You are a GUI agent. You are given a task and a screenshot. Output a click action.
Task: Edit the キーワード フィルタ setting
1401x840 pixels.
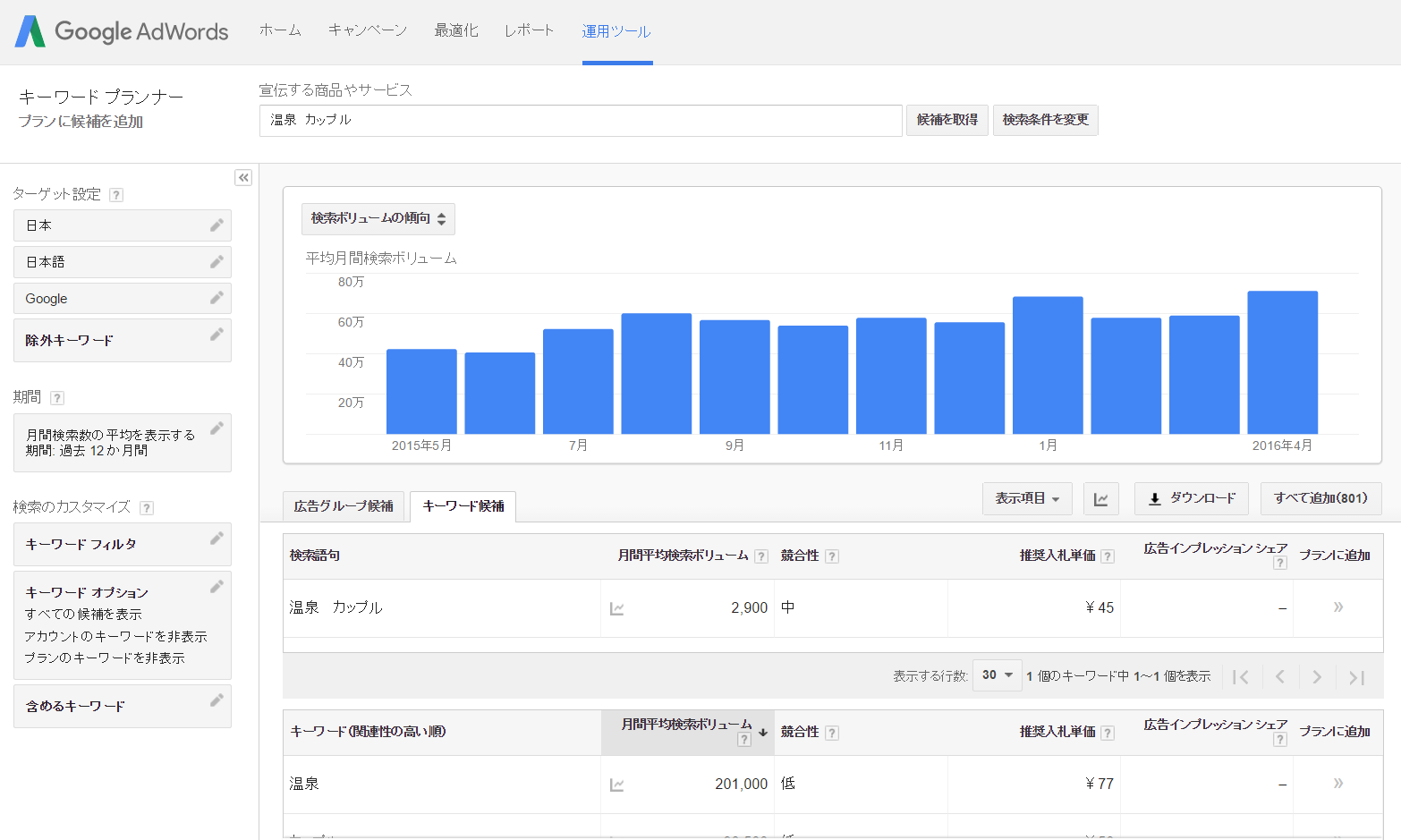217,539
